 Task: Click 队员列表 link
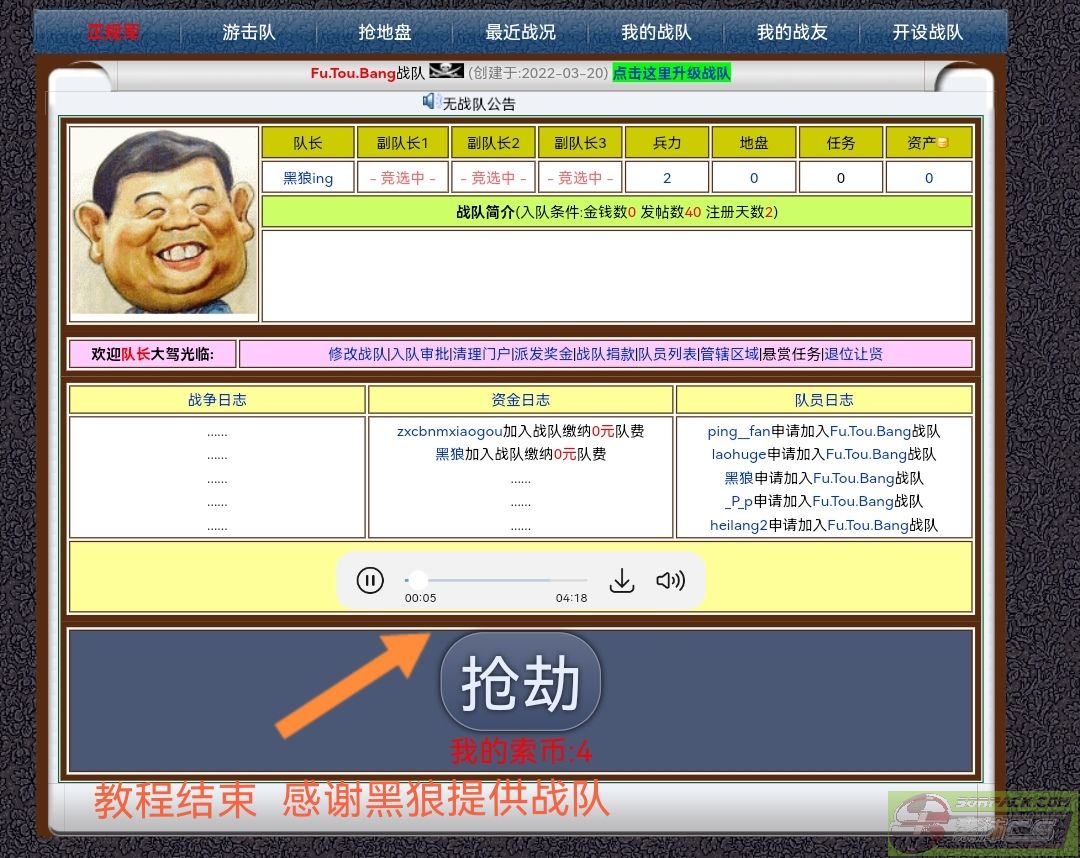pos(667,354)
